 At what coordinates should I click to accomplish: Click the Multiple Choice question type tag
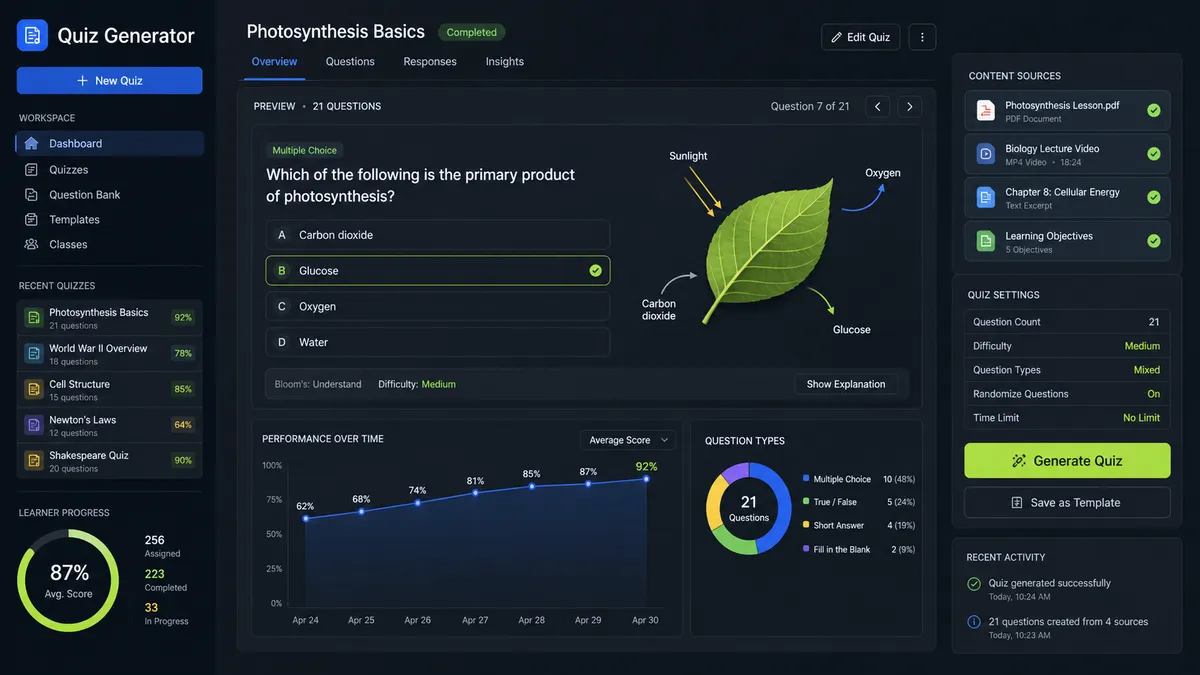tap(305, 150)
